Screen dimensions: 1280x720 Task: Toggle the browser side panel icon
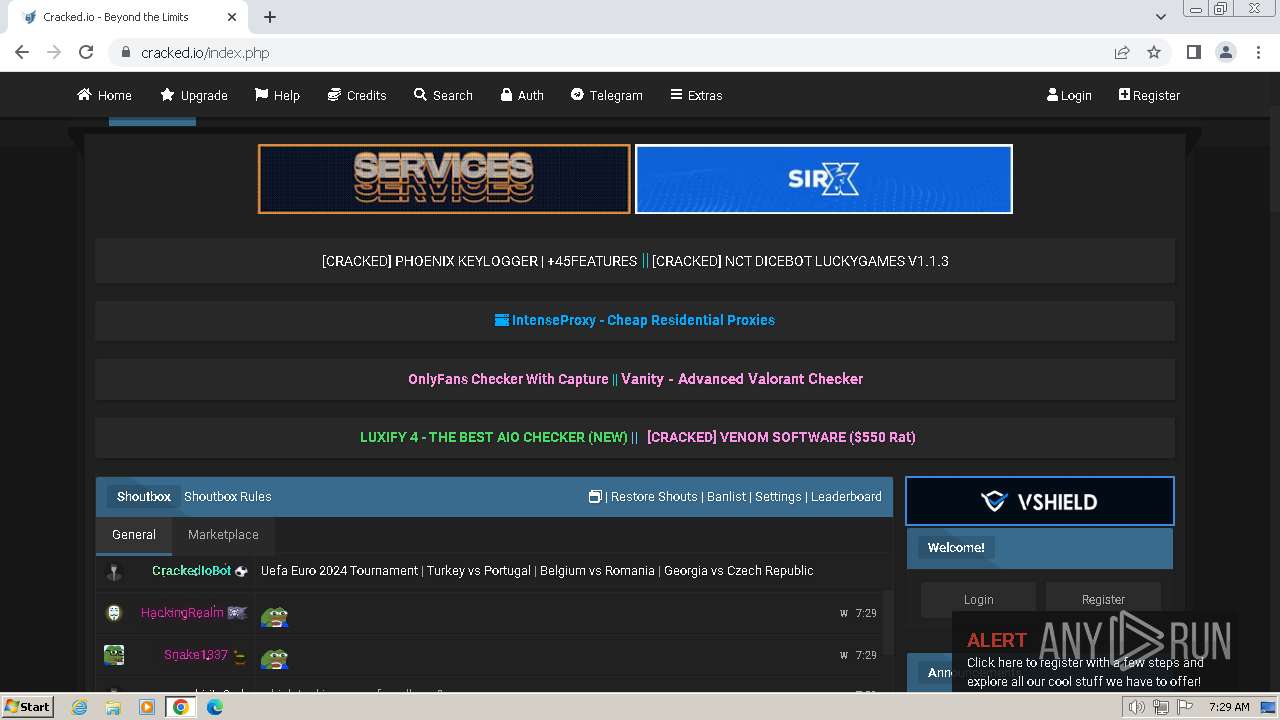(1193, 52)
